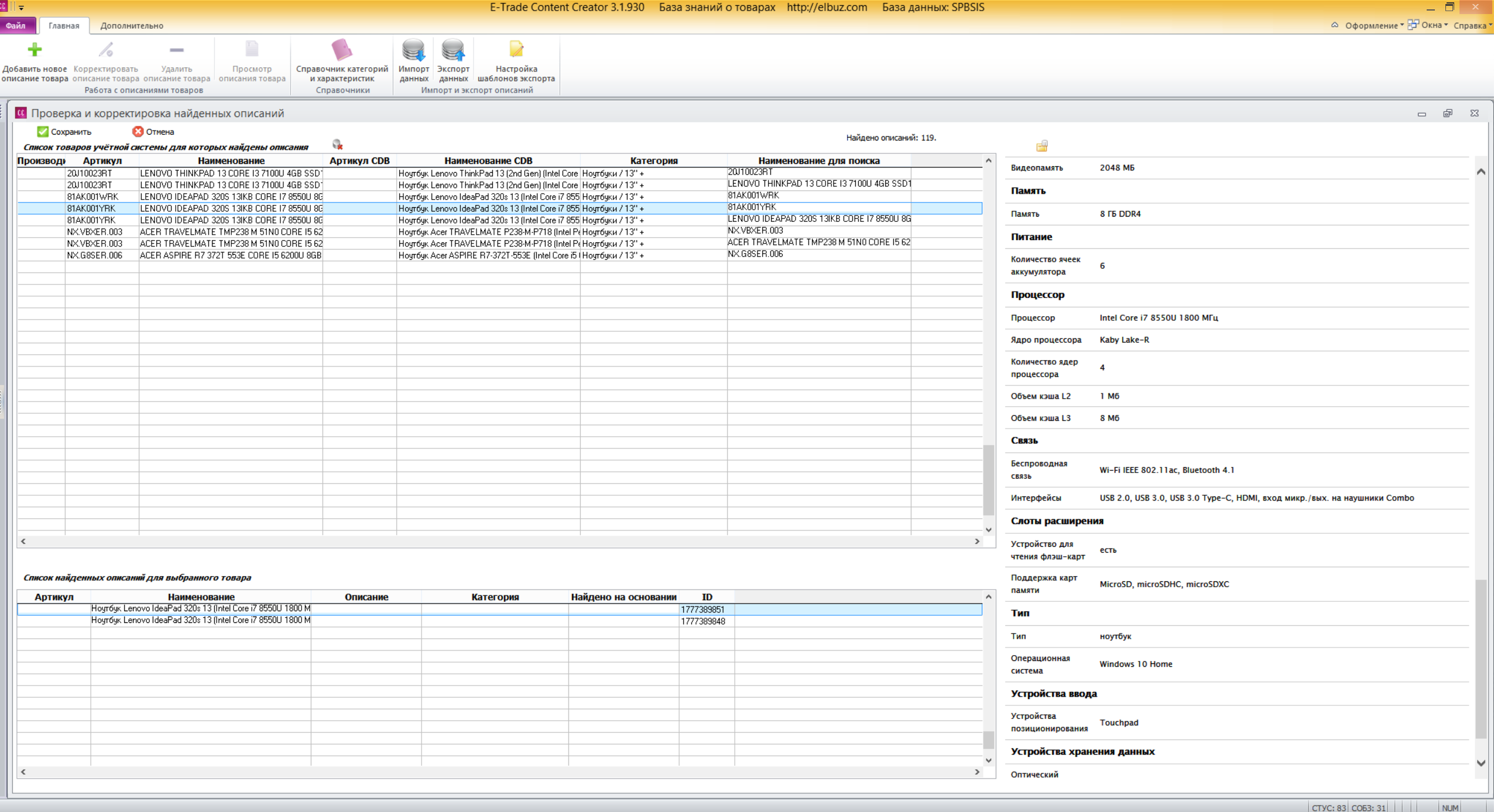Click product table vertical scrollbar up arrow
The image size is (1494, 812).
point(989,160)
